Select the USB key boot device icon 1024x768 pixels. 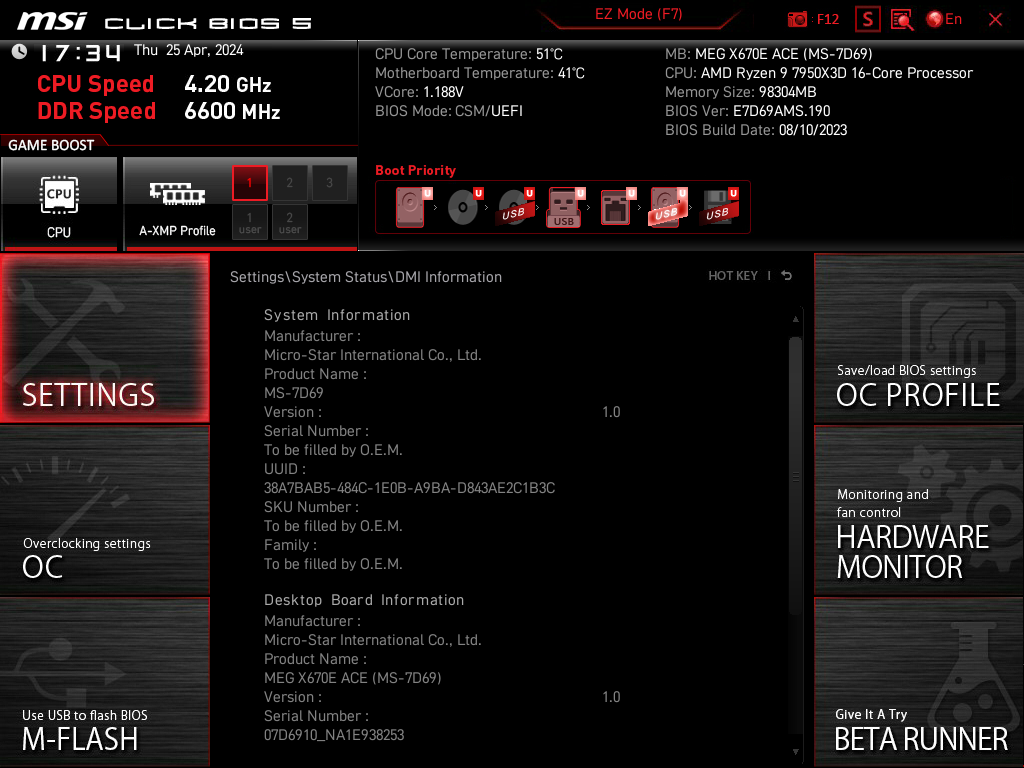(x=565, y=207)
